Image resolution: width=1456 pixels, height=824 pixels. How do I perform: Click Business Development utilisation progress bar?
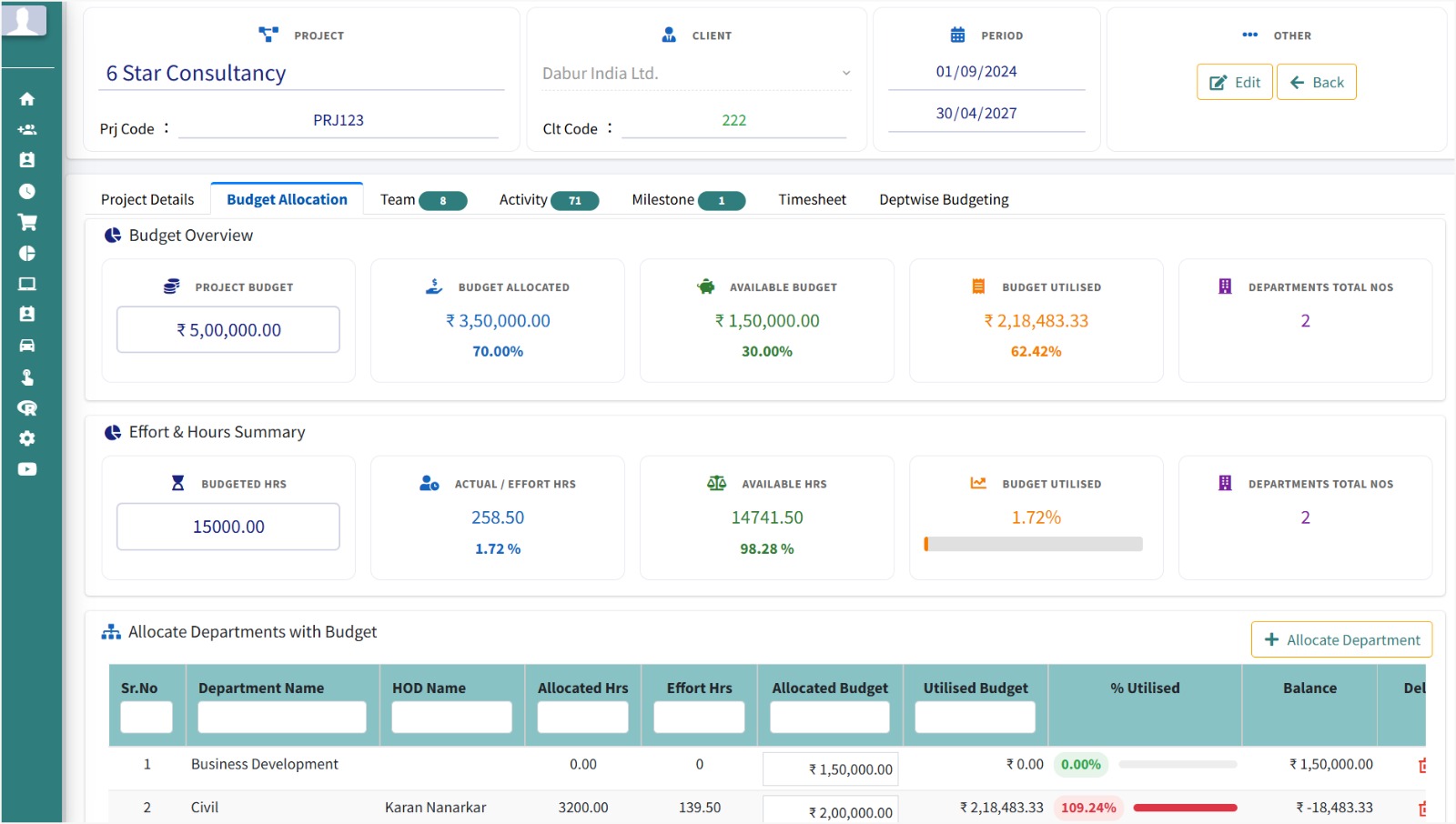1178,765
